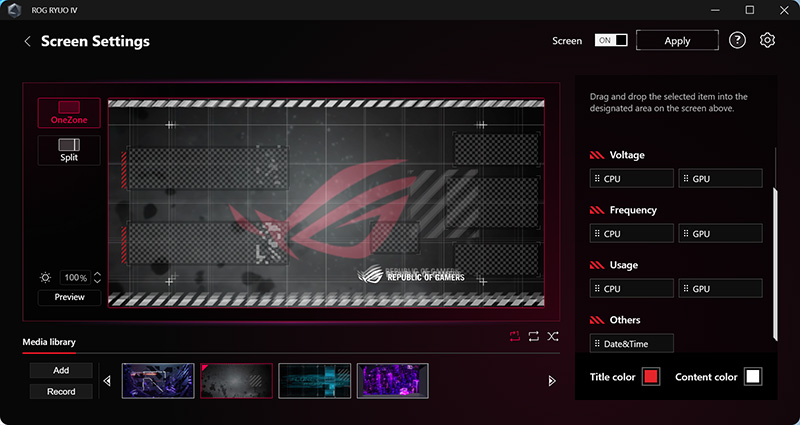
Task: Select the teal cyber media thumbnail
Action: pyautogui.click(x=315, y=381)
